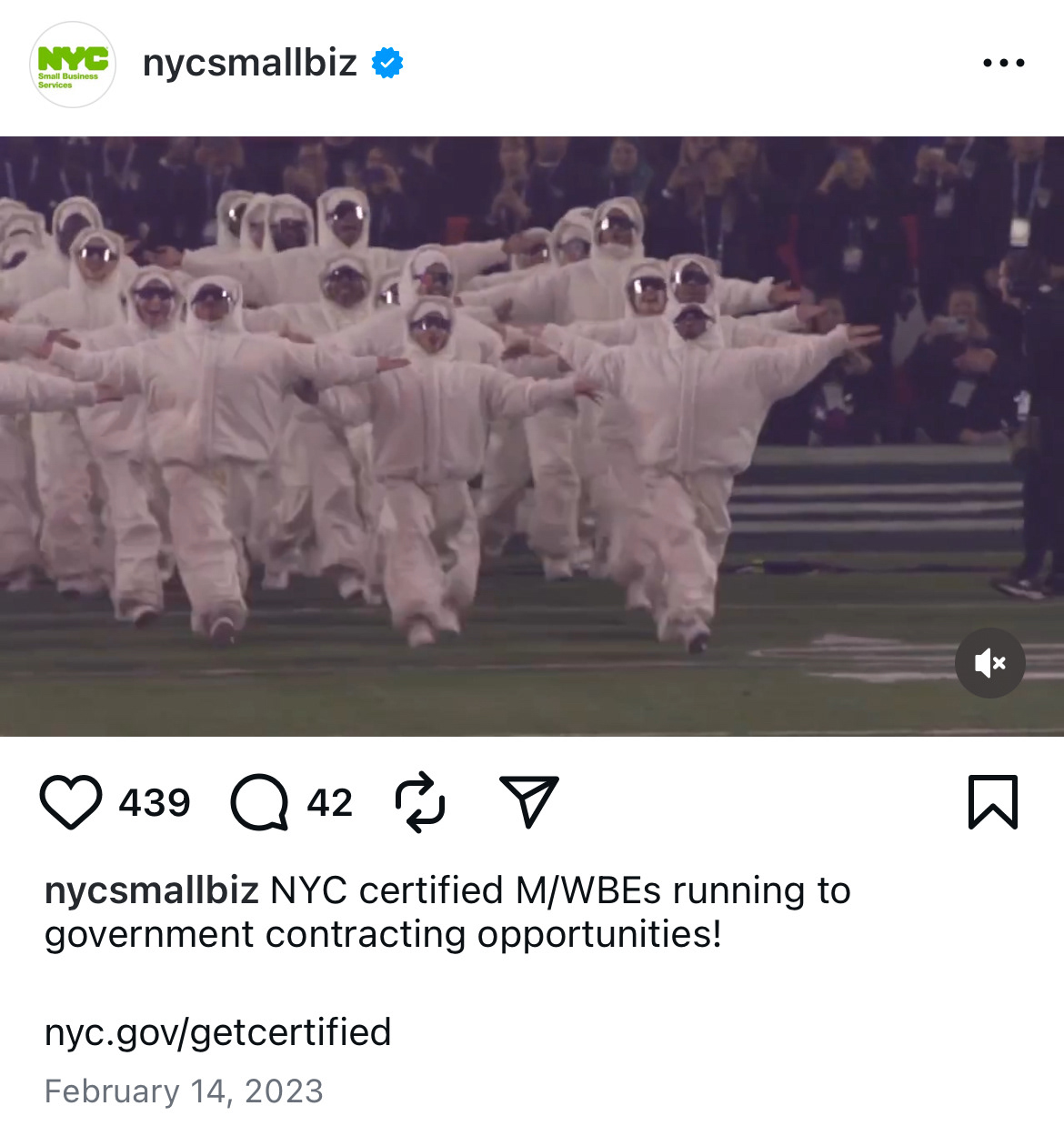
Task: Open the nyc.gov/getcertified link
Action: pos(218,1032)
